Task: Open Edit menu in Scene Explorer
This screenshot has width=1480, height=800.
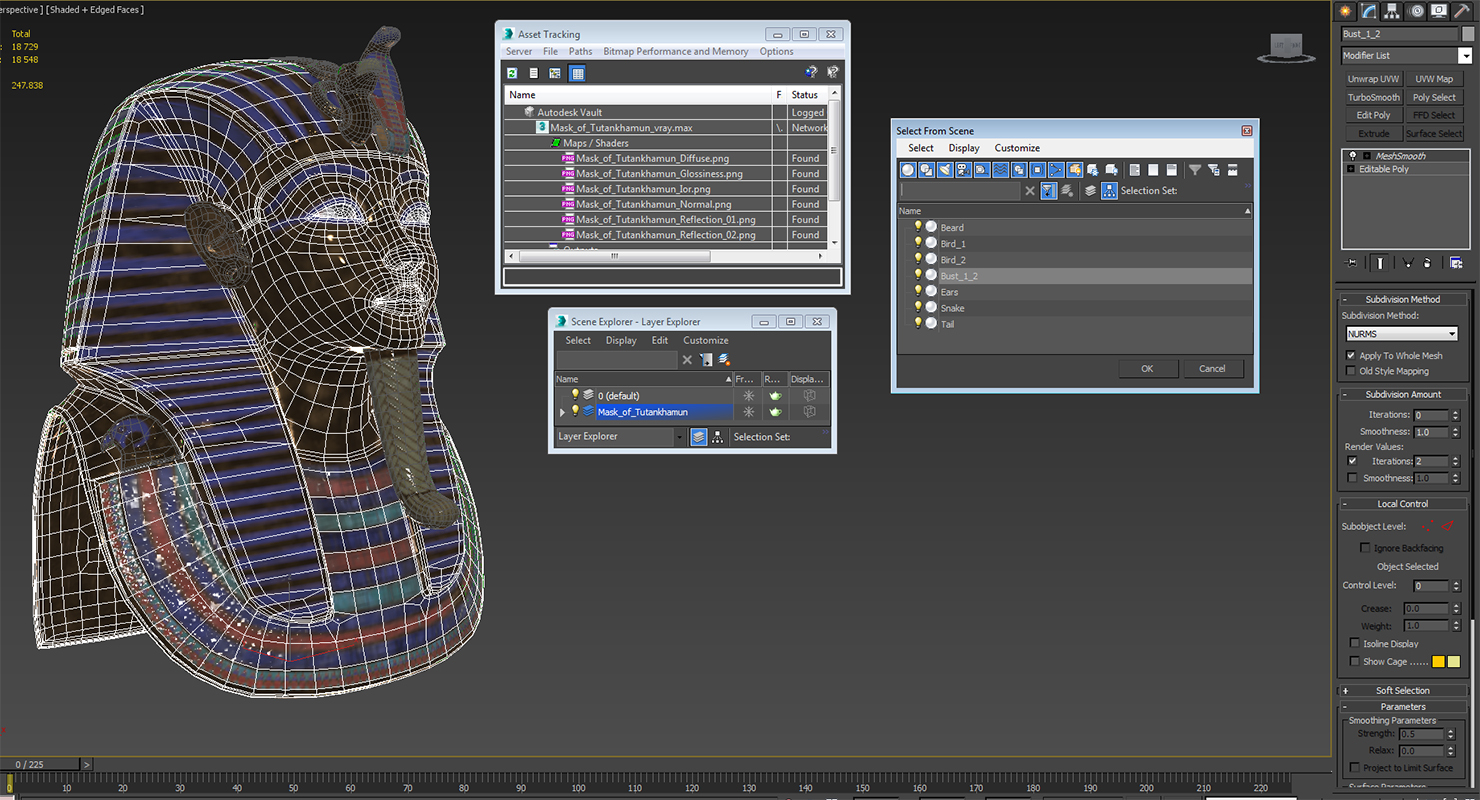Action: point(660,340)
